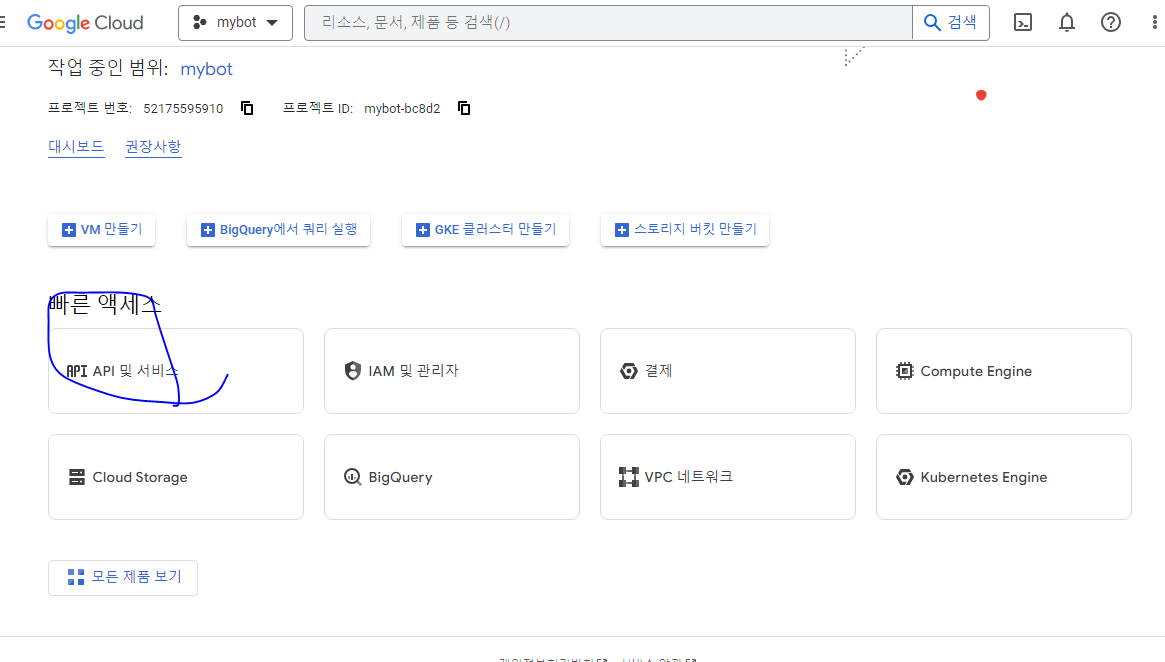Click the plus icon on 스토리지 버킷 만들기

(x=622, y=230)
